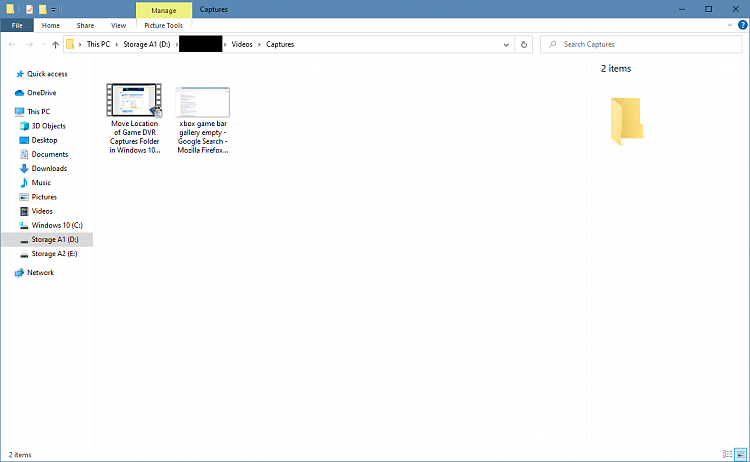The width and height of the screenshot is (750, 462).
Task: Open the Share ribbon tab
Action: [85, 25]
